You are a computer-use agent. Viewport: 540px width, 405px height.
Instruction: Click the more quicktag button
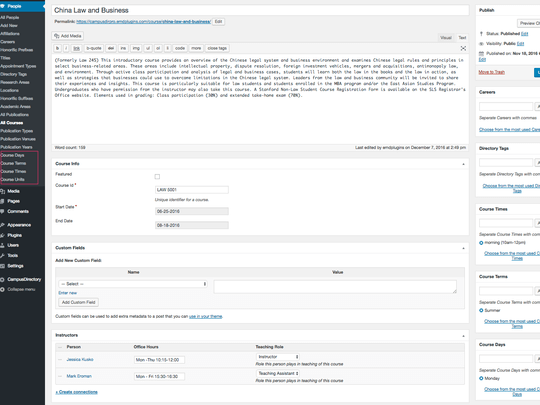pyautogui.click(x=196, y=48)
